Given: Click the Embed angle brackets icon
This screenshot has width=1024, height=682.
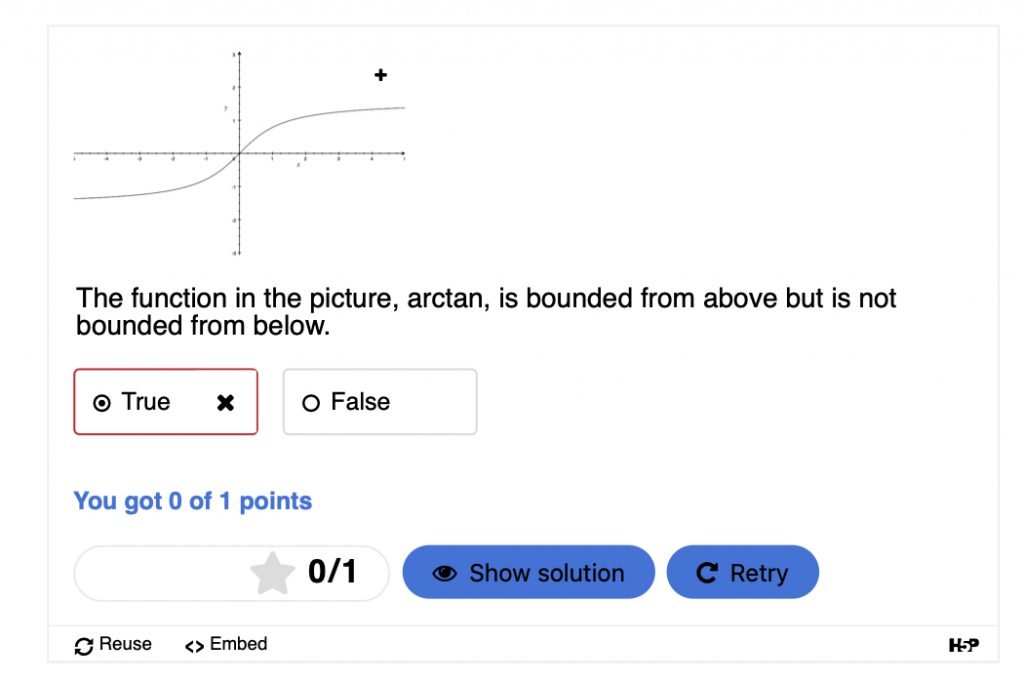Looking at the screenshot, I should pyautogui.click(x=194, y=646).
